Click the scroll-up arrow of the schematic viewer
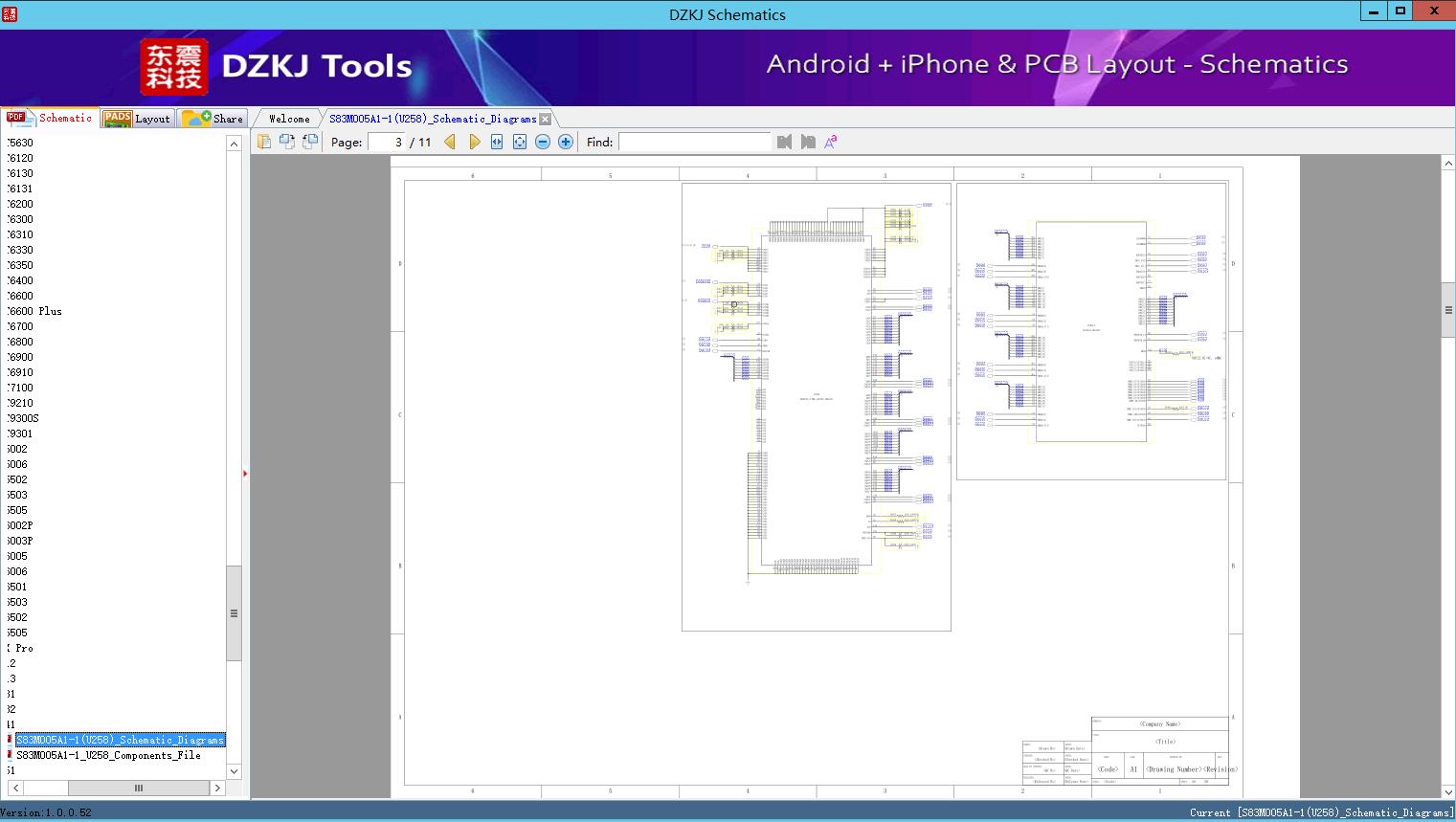The height and width of the screenshot is (822, 1456). (x=1448, y=164)
